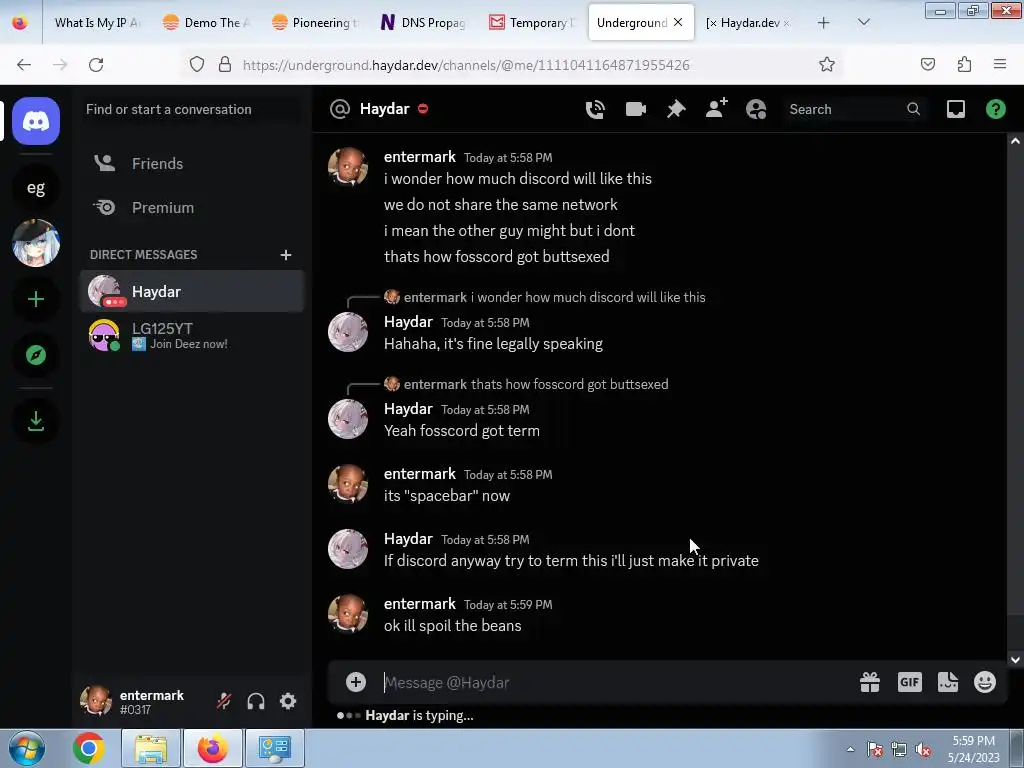1024x768 pixels.
Task: Add a server with plus icon
Action: tap(36, 299)
